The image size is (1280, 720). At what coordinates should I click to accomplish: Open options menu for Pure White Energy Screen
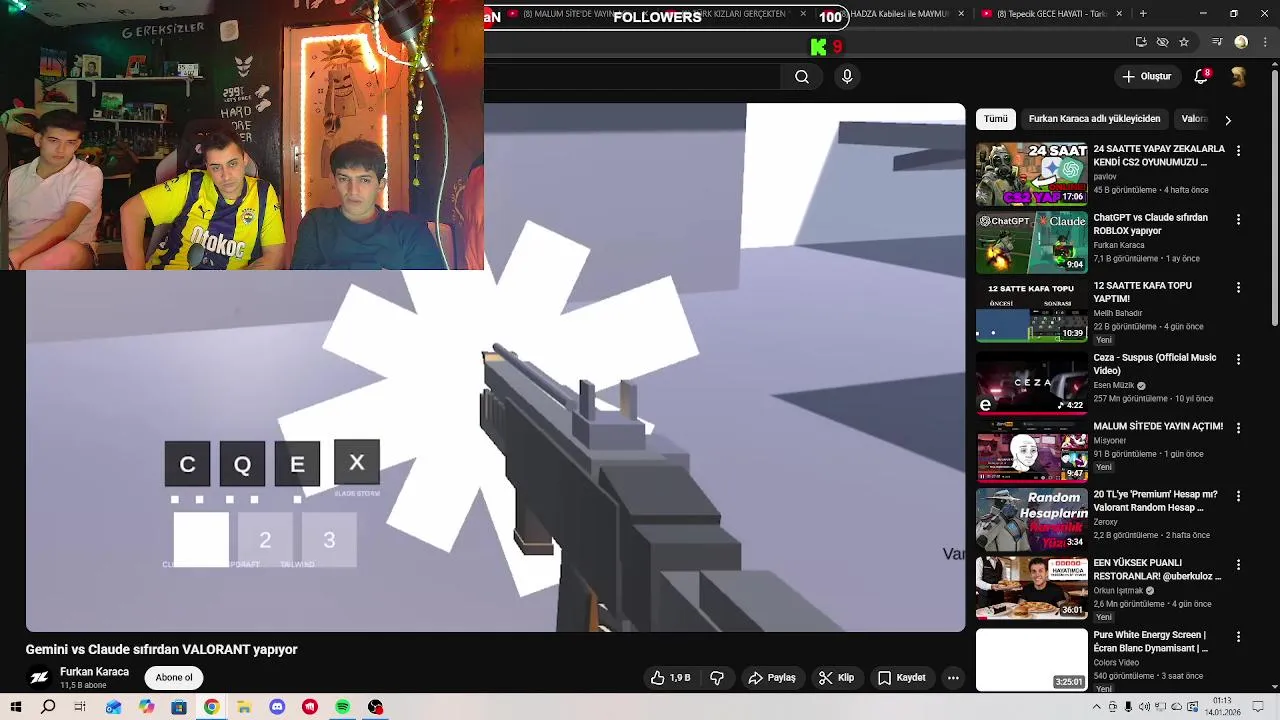pos(1238,637)
